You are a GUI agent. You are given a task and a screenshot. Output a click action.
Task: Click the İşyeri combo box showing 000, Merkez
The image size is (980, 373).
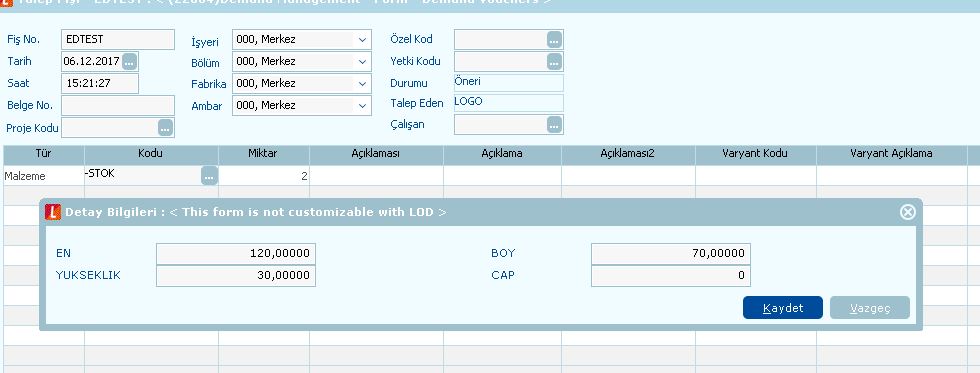coord(302,39)
